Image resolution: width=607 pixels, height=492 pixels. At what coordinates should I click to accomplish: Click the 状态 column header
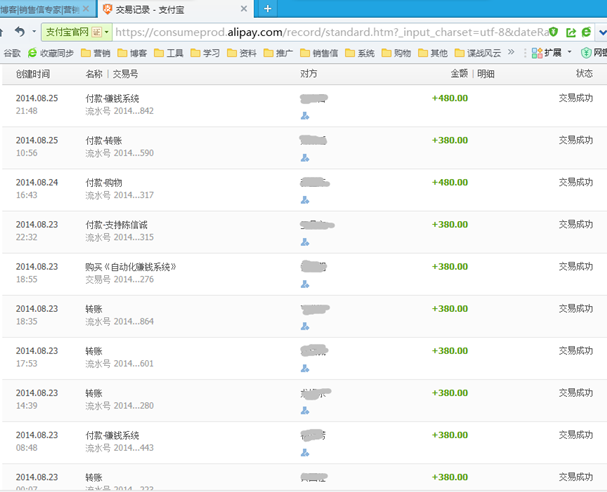click(584, 74)
